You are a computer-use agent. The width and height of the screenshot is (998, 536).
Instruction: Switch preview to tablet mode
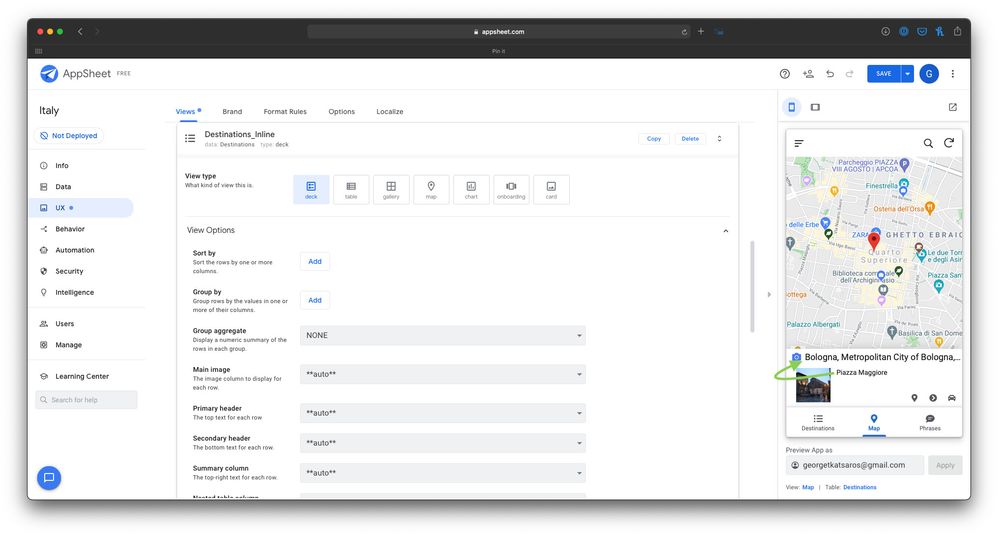click(x=815, y=107)
